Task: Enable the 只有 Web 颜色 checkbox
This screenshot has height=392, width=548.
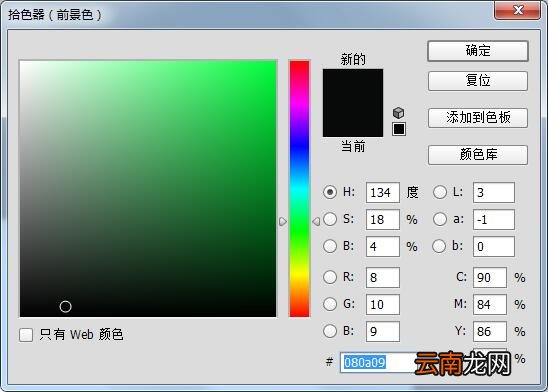Action: pyautogui.click(x=26, y=334)
